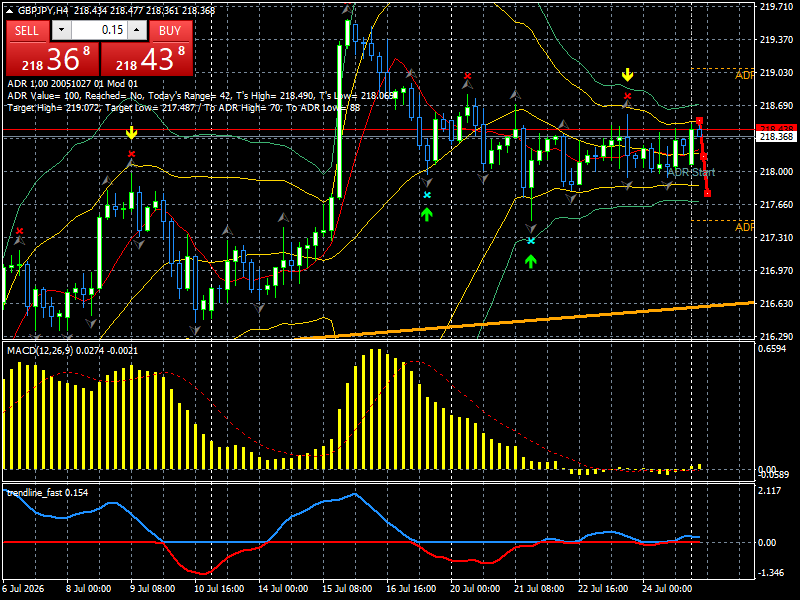Click the -1.346 trendline scale value

(x=771, y=572)
